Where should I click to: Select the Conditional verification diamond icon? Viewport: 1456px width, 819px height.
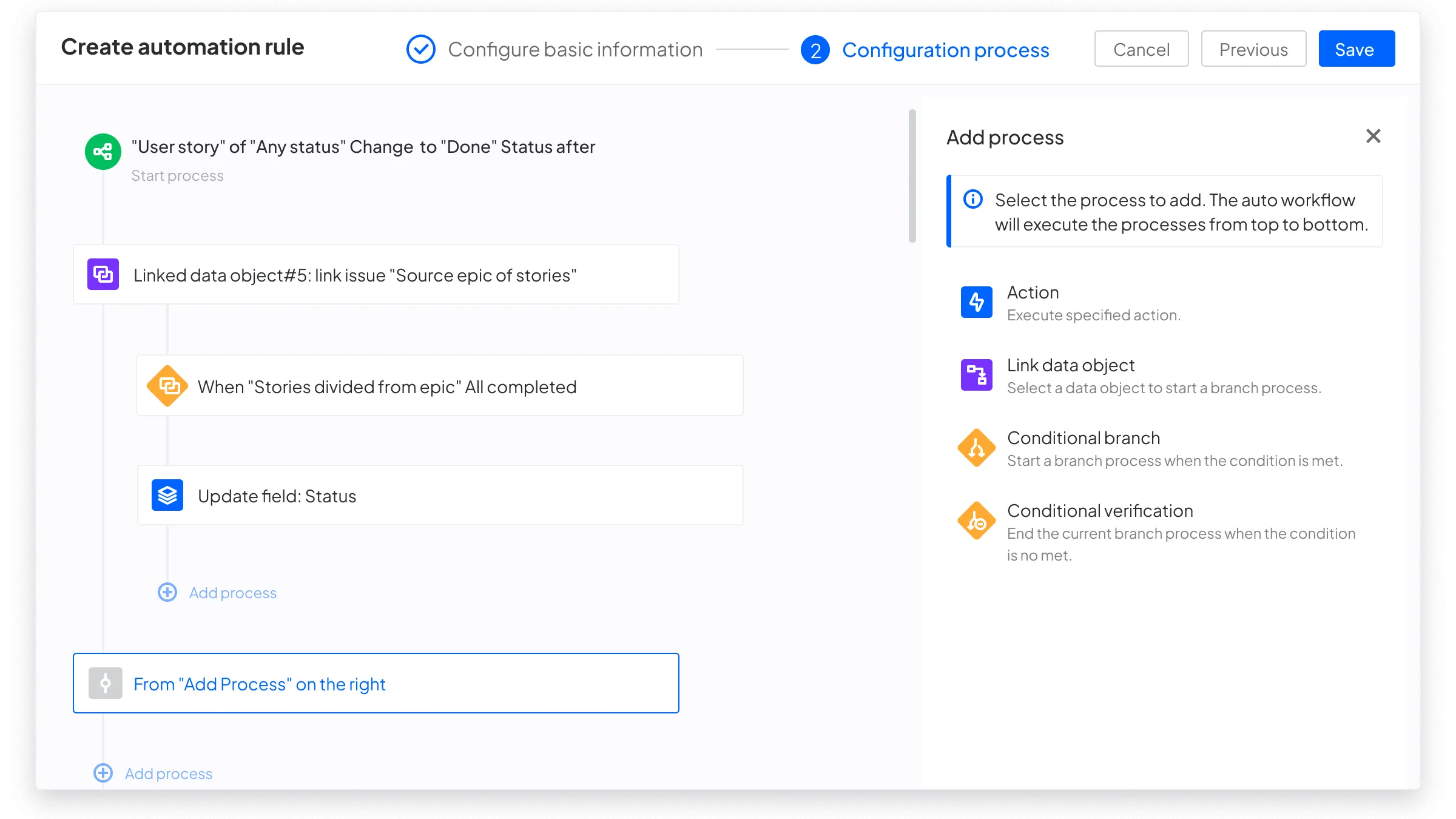pyautogui.click(x=976, y=521)
